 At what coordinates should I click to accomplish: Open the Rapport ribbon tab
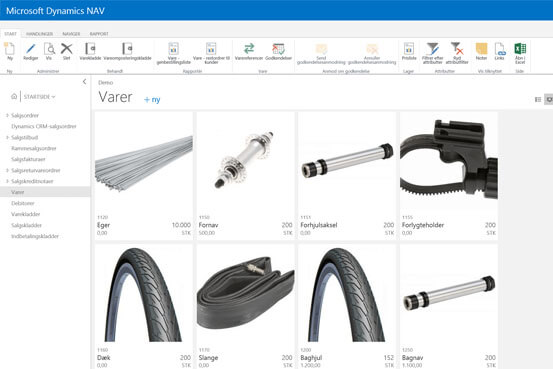pos(99,34)
